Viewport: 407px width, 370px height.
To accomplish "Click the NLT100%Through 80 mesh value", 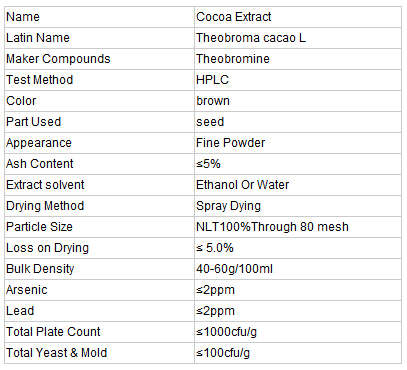I will point(272,227).
